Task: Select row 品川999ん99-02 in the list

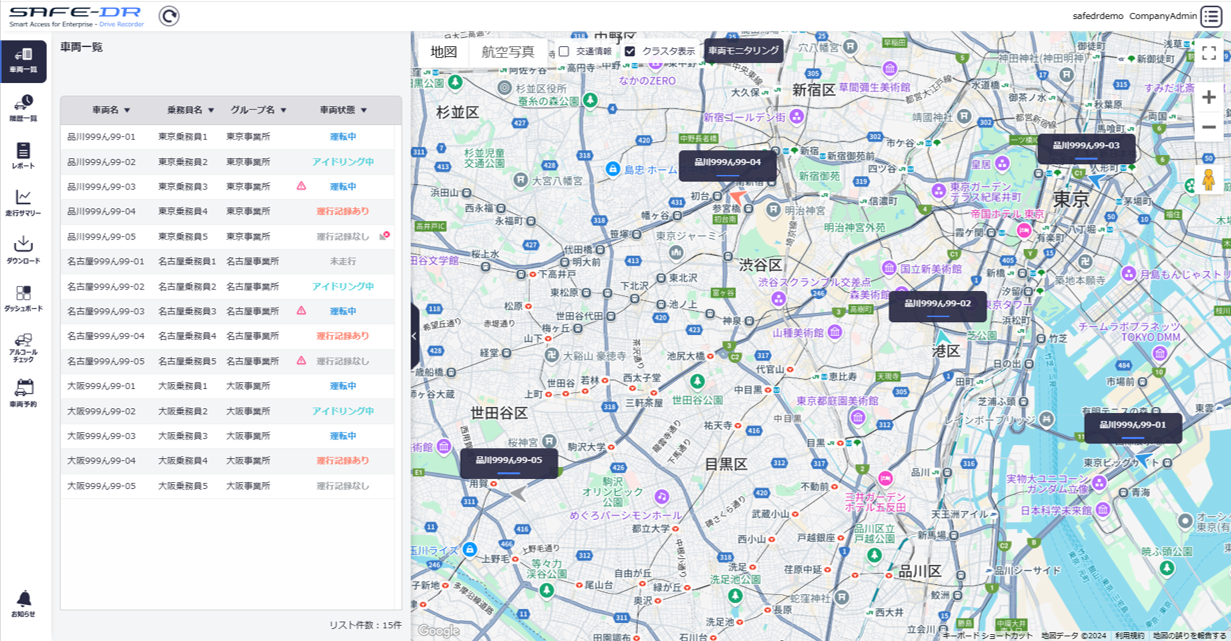Action: point(230,161)
